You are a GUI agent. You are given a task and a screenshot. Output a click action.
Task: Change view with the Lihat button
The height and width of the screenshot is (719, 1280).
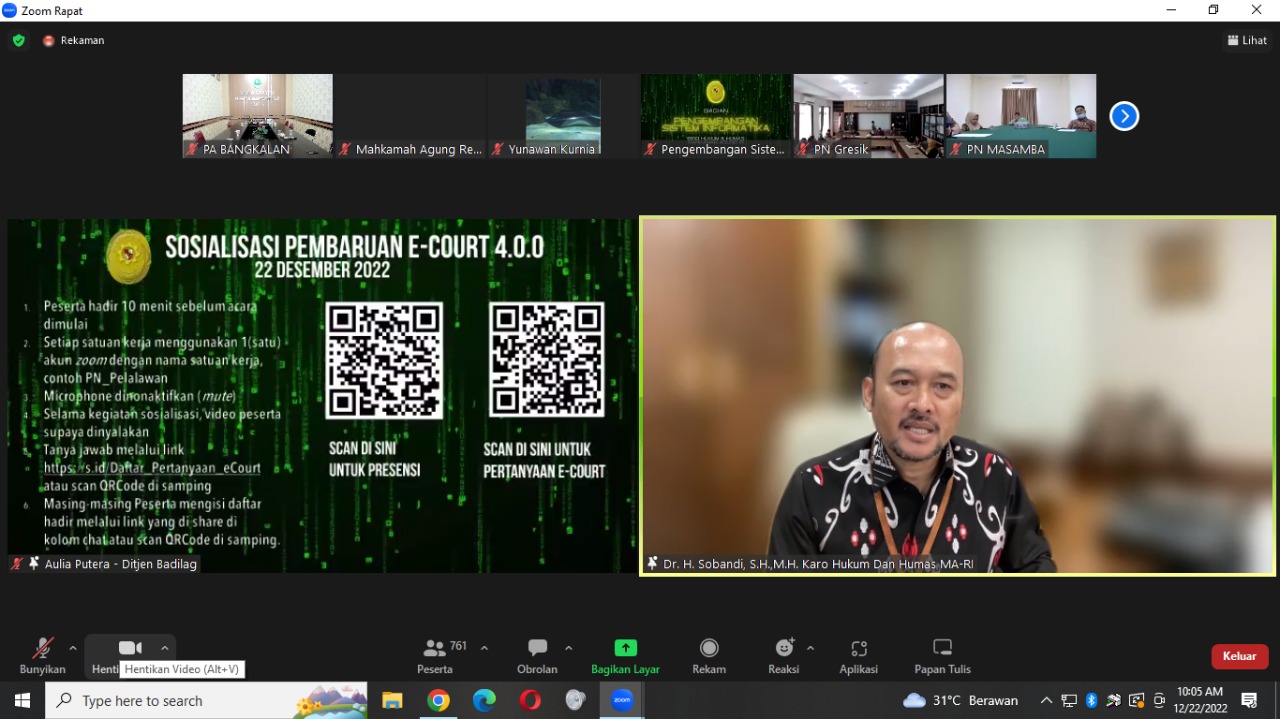[1247, 40]
